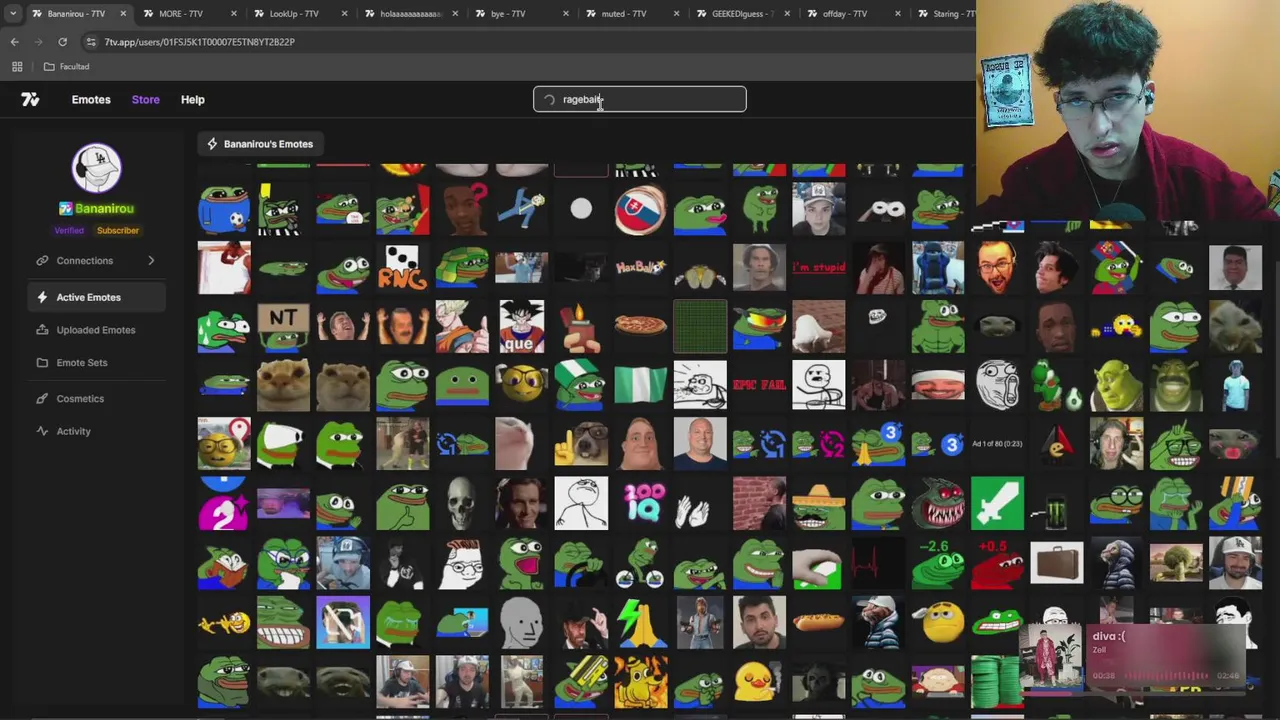Select the brick wall emote

click(x=759, y=503)
